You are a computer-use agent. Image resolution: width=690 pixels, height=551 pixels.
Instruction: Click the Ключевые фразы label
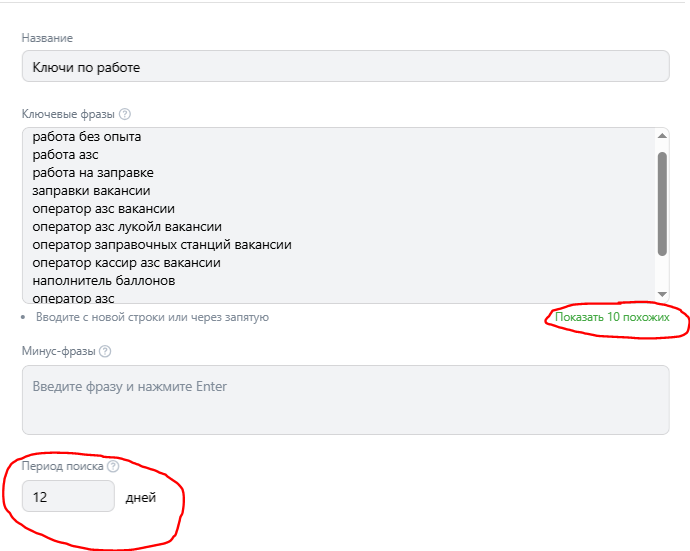pyautogui.click(x=68, y=114)
